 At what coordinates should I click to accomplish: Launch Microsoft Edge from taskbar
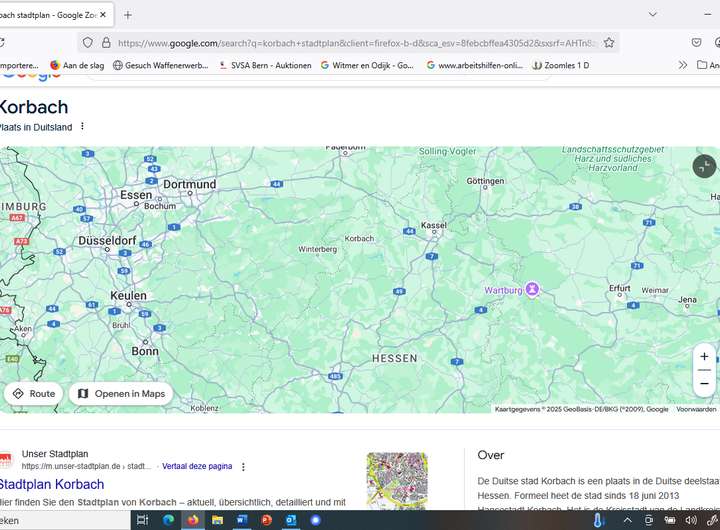[169, 520]
